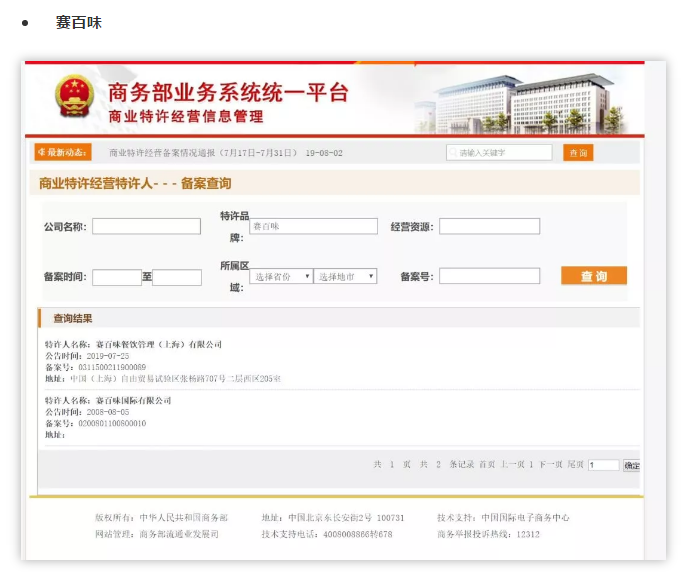
Task: Click the 确定 page jump button
Action: click(x=632, y=466)
